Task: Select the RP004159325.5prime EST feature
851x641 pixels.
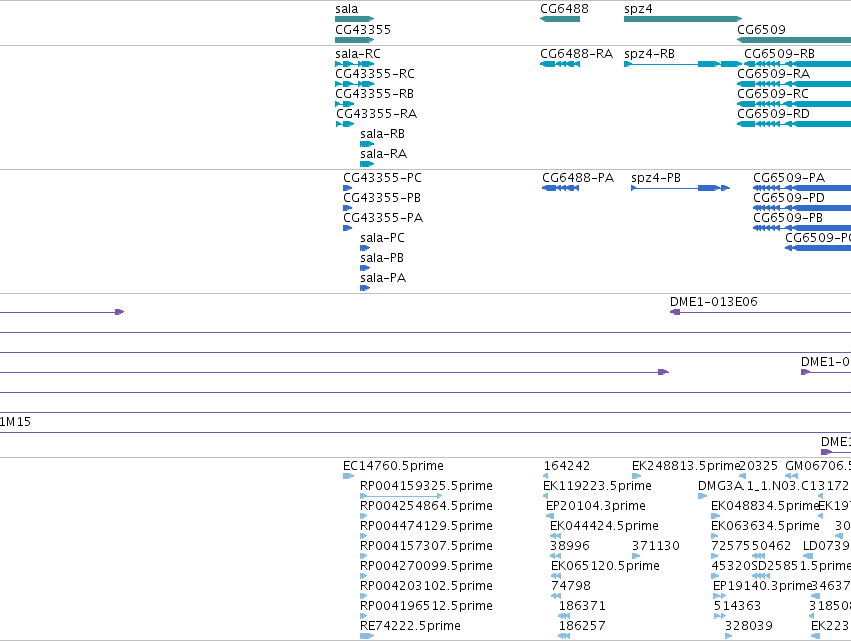Action: pos(401,496)
